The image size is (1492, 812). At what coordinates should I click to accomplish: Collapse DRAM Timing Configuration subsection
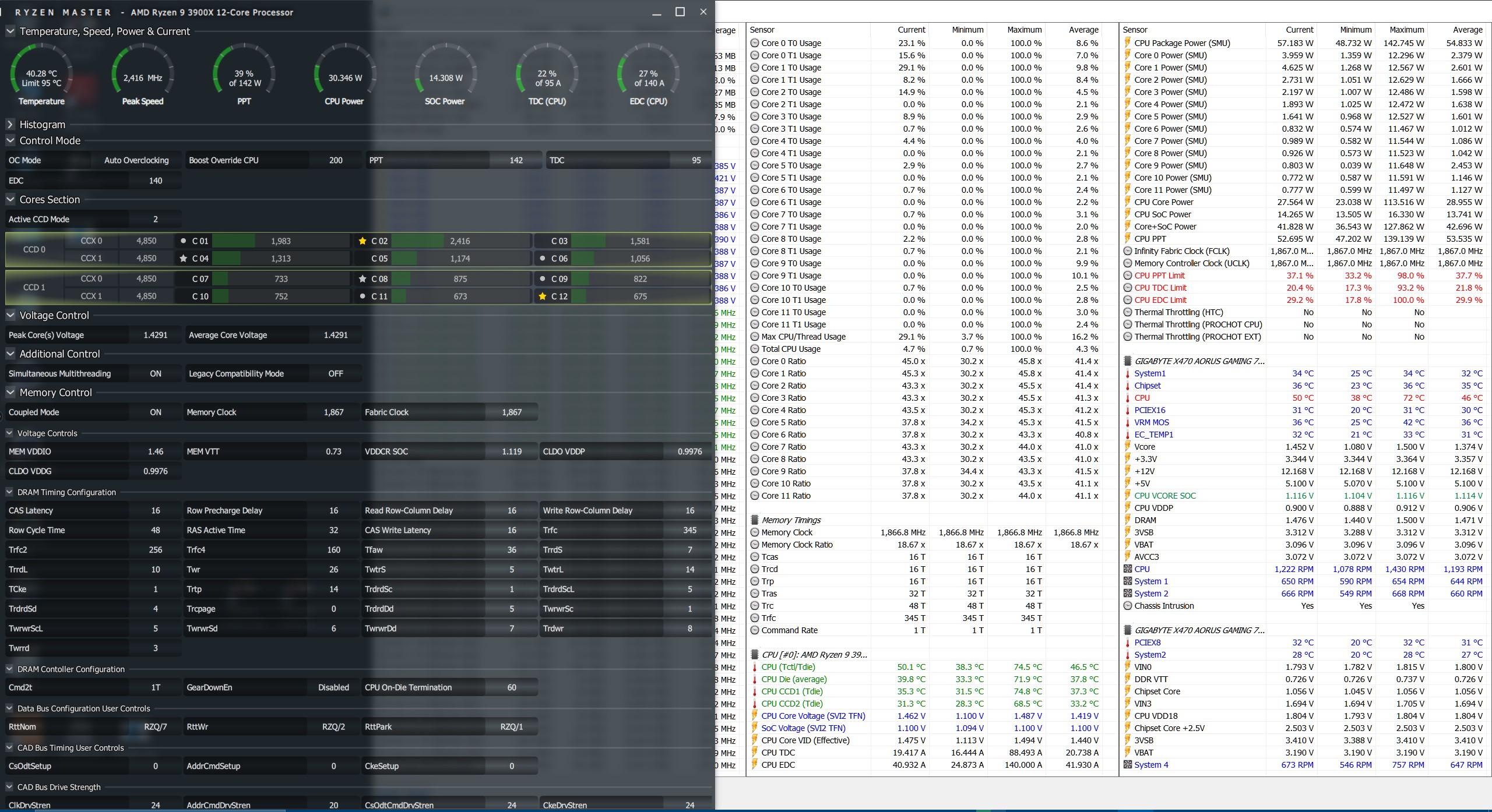[x=9, y=492]
